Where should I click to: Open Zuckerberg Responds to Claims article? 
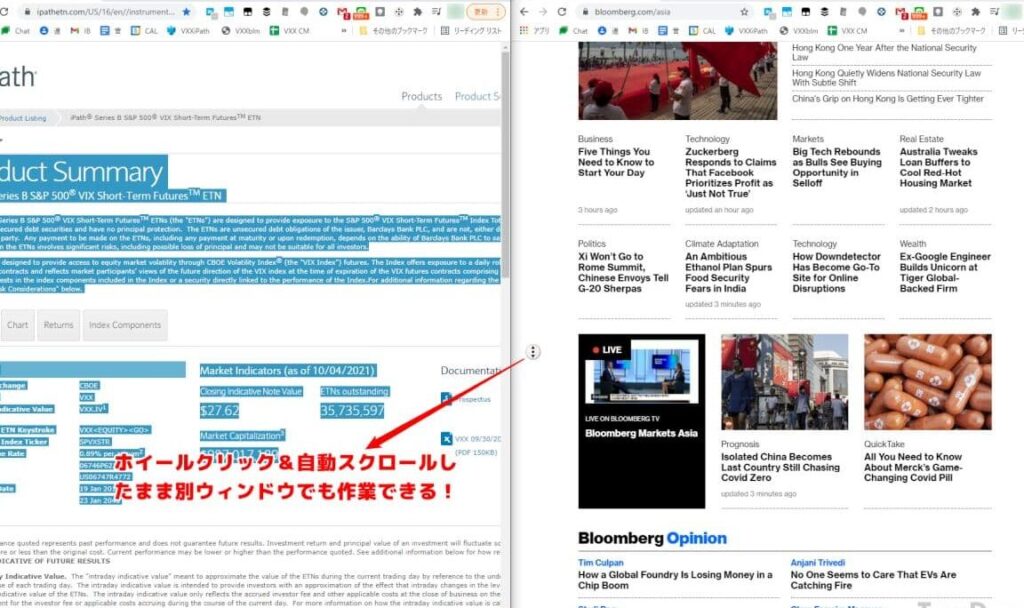point(730,172)
